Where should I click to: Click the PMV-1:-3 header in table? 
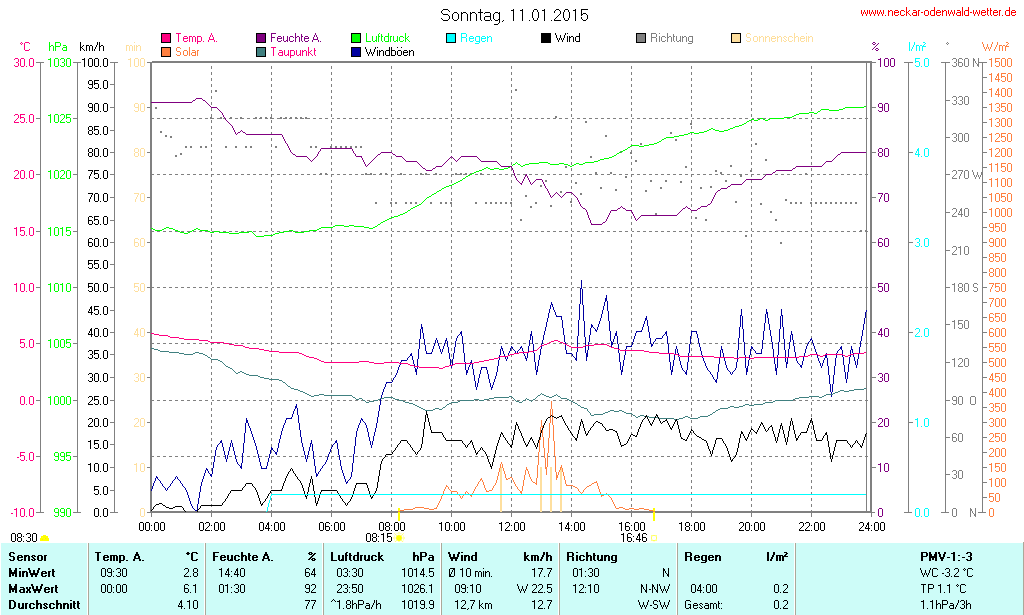pyautogui.click(x=948, y=556)
